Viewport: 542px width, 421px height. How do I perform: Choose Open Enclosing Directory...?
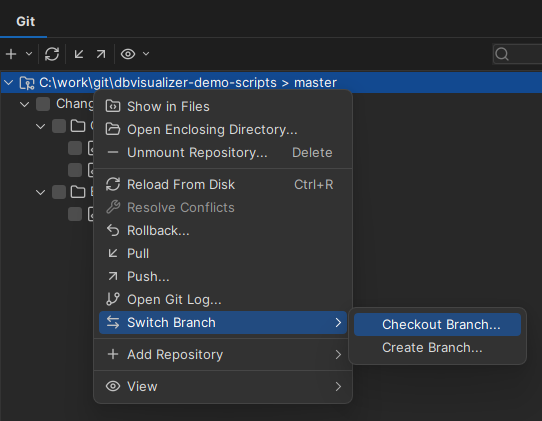coord(223,130)
